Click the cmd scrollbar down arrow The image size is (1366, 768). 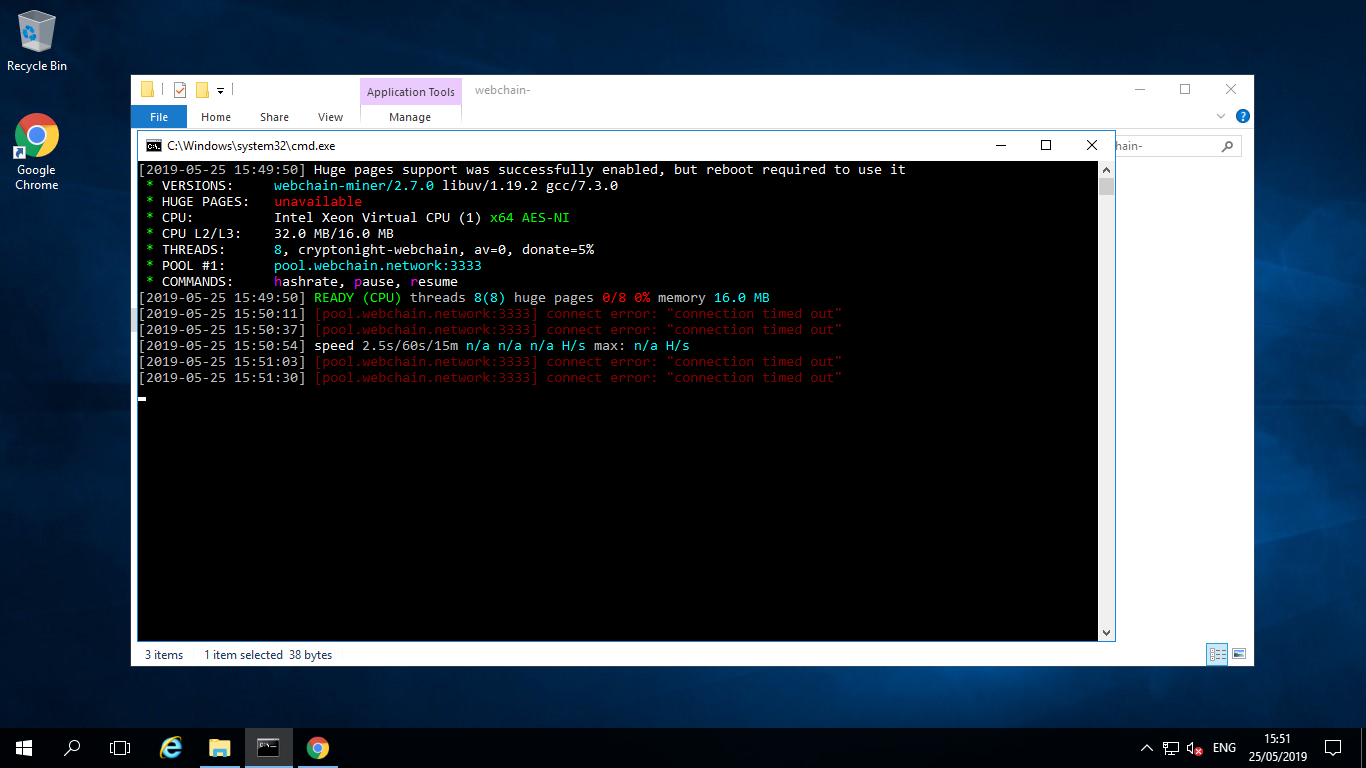[x=1106, y=633]
